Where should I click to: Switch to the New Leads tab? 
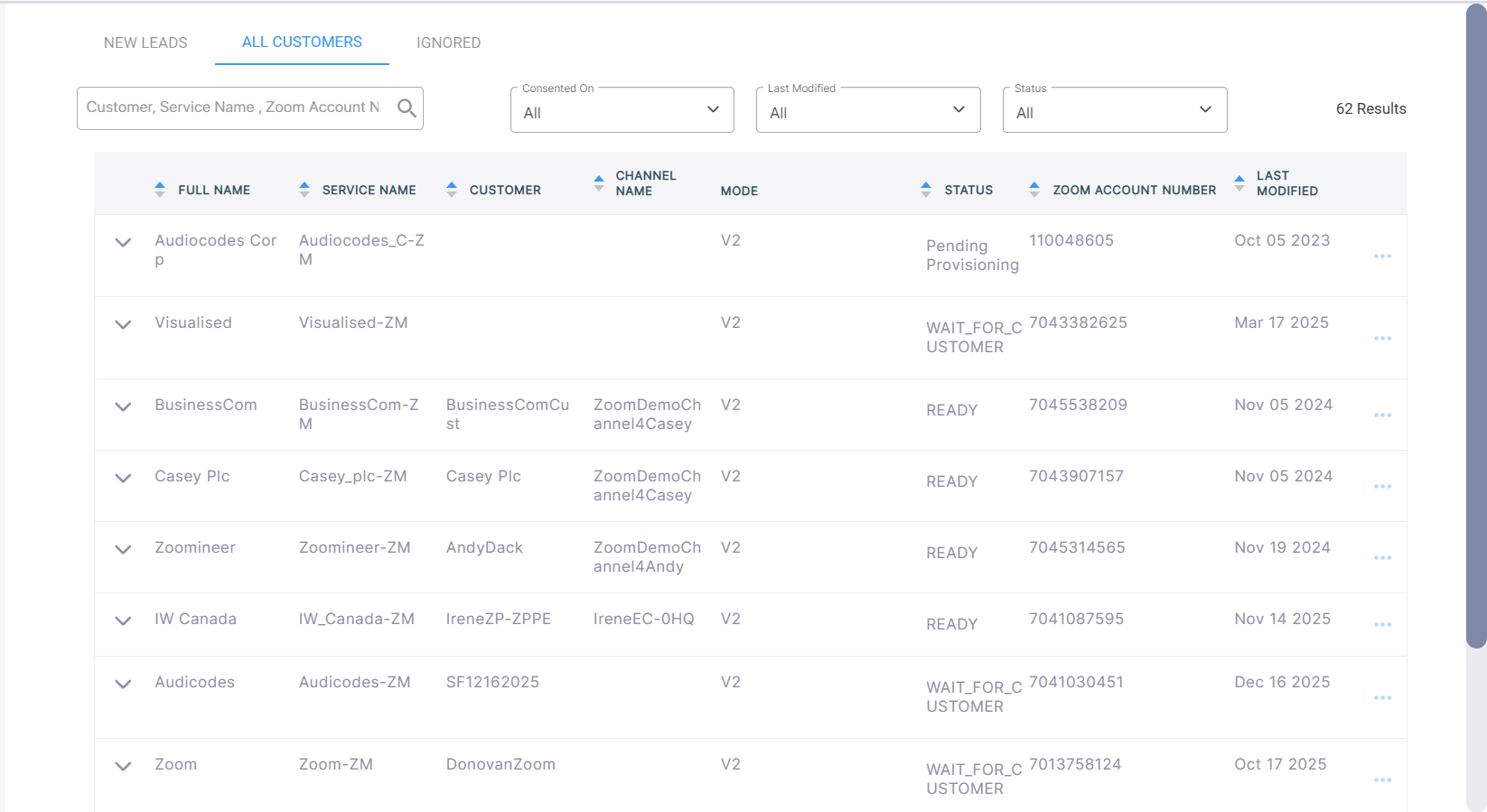145,42
